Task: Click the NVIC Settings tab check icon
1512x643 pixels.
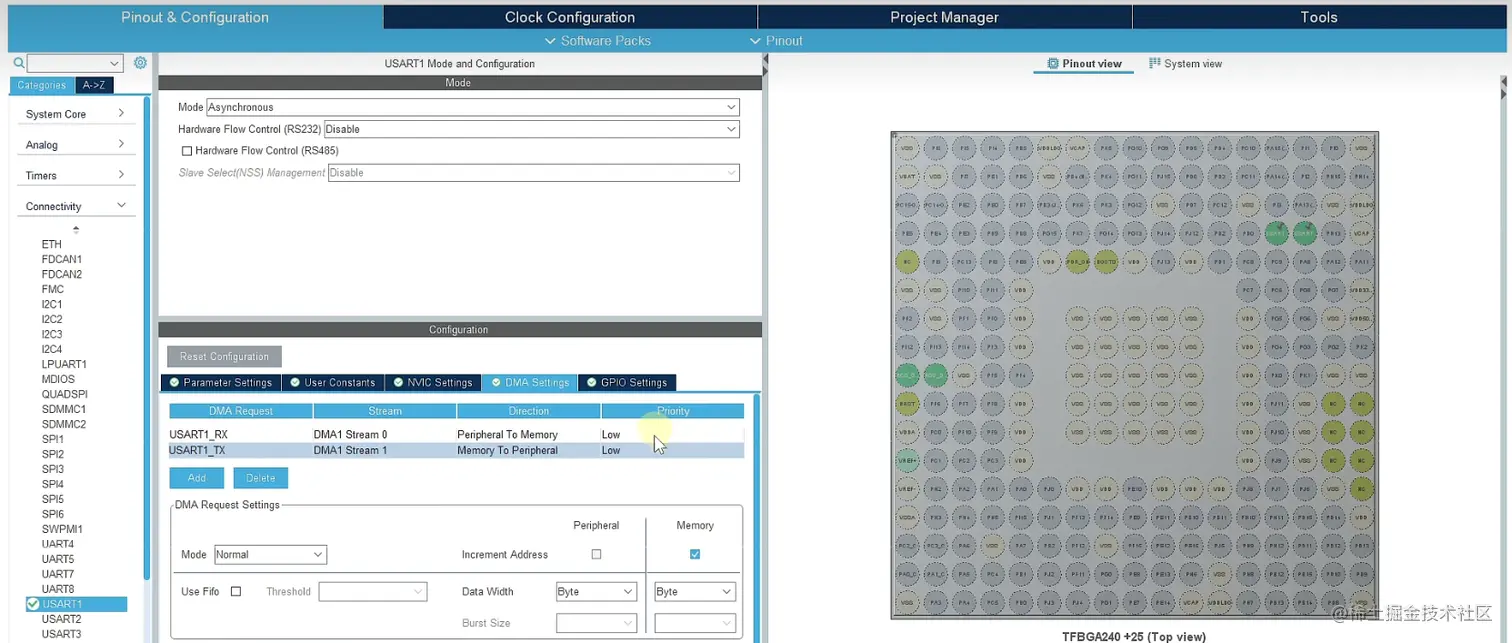Action: [x=398, y=382]
